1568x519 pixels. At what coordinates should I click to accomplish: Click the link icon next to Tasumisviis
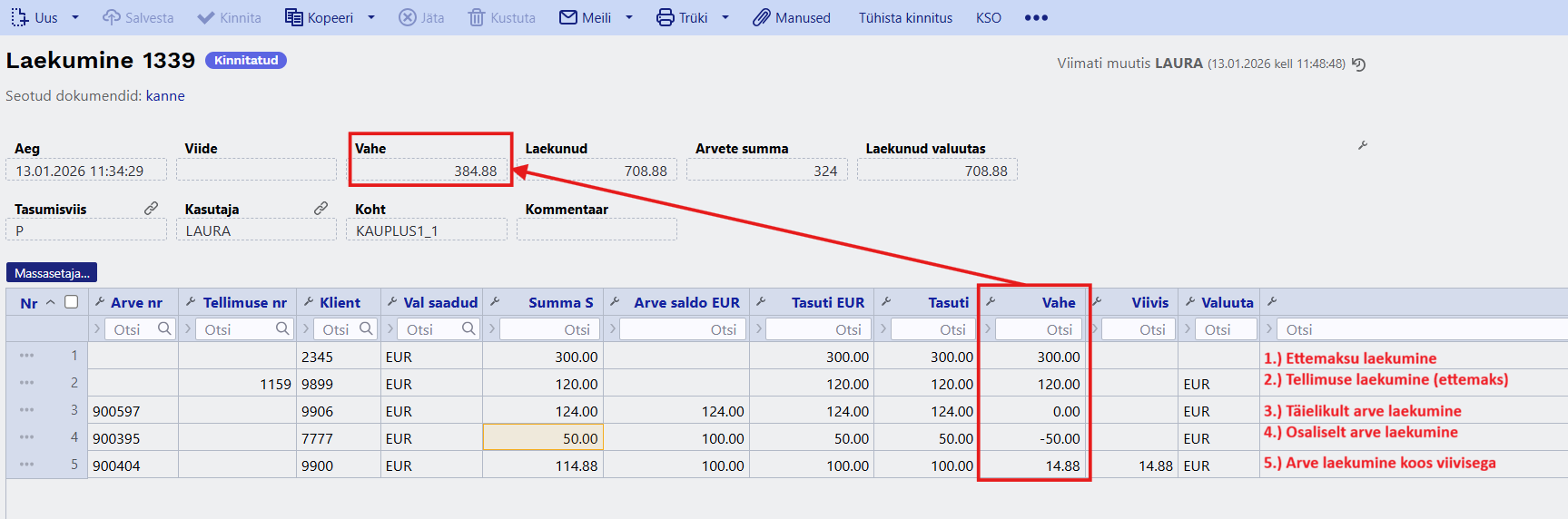pyautogui.click(x=152, y=209)
